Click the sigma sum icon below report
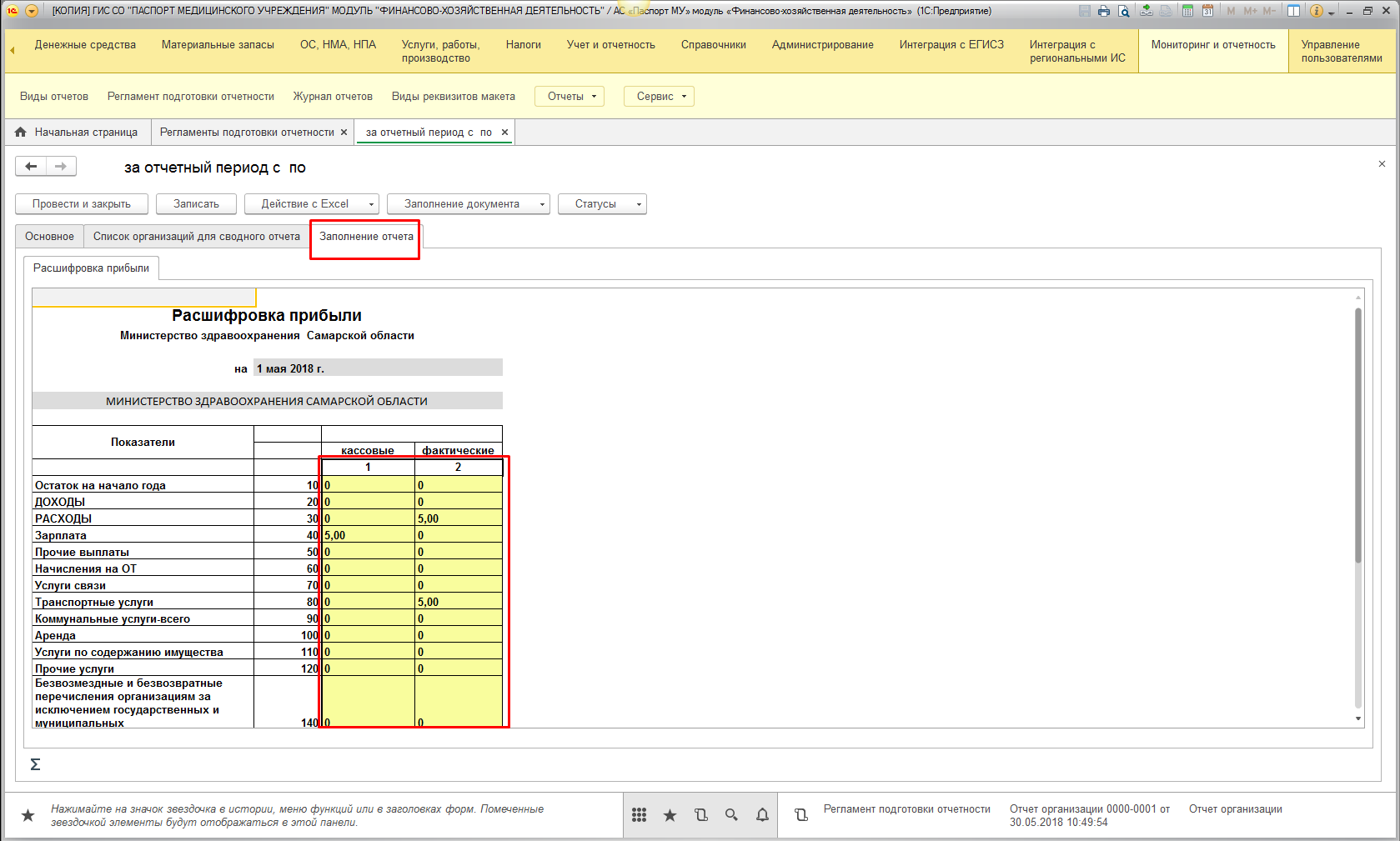 click(x=35, y=764)
